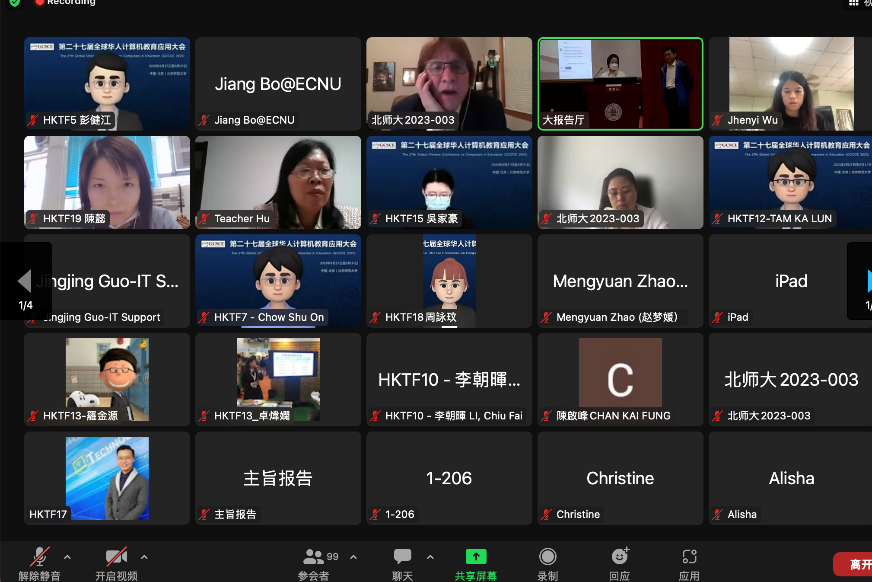Open the 应用 apps panel
Screen dimensions: 872x582
tap(690, 564)
